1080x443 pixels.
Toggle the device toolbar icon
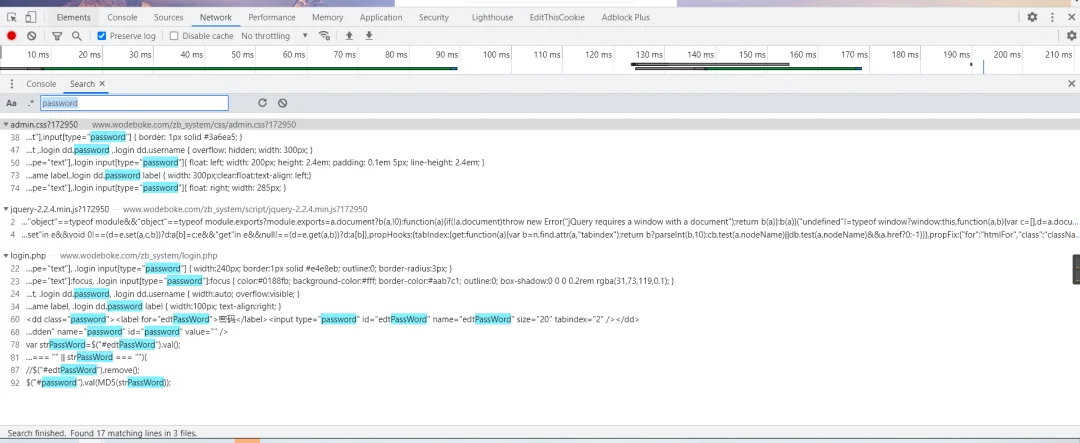tap(30, 17)
